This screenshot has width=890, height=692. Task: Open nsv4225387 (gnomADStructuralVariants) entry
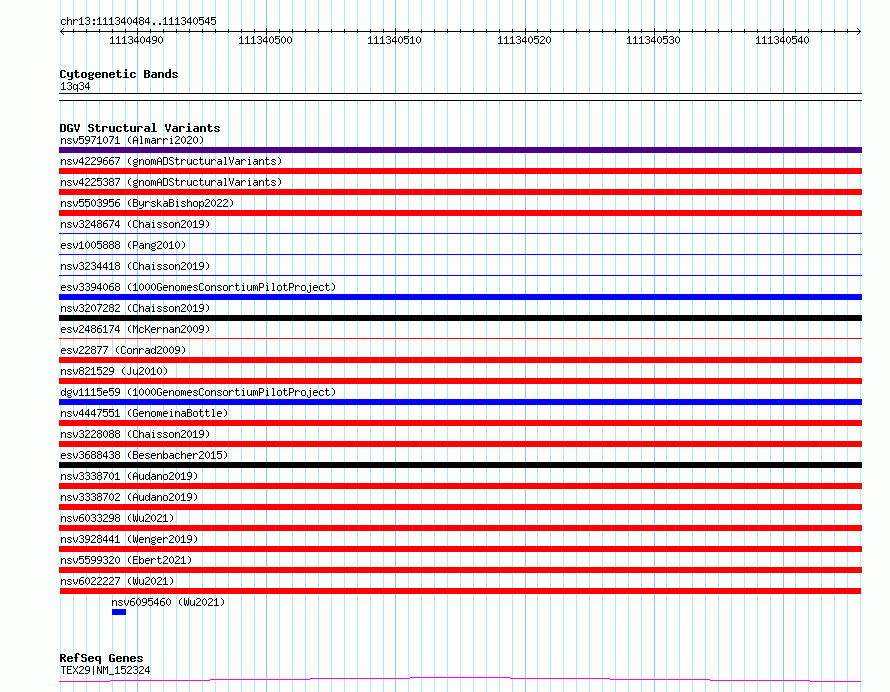tap(171, 182)
